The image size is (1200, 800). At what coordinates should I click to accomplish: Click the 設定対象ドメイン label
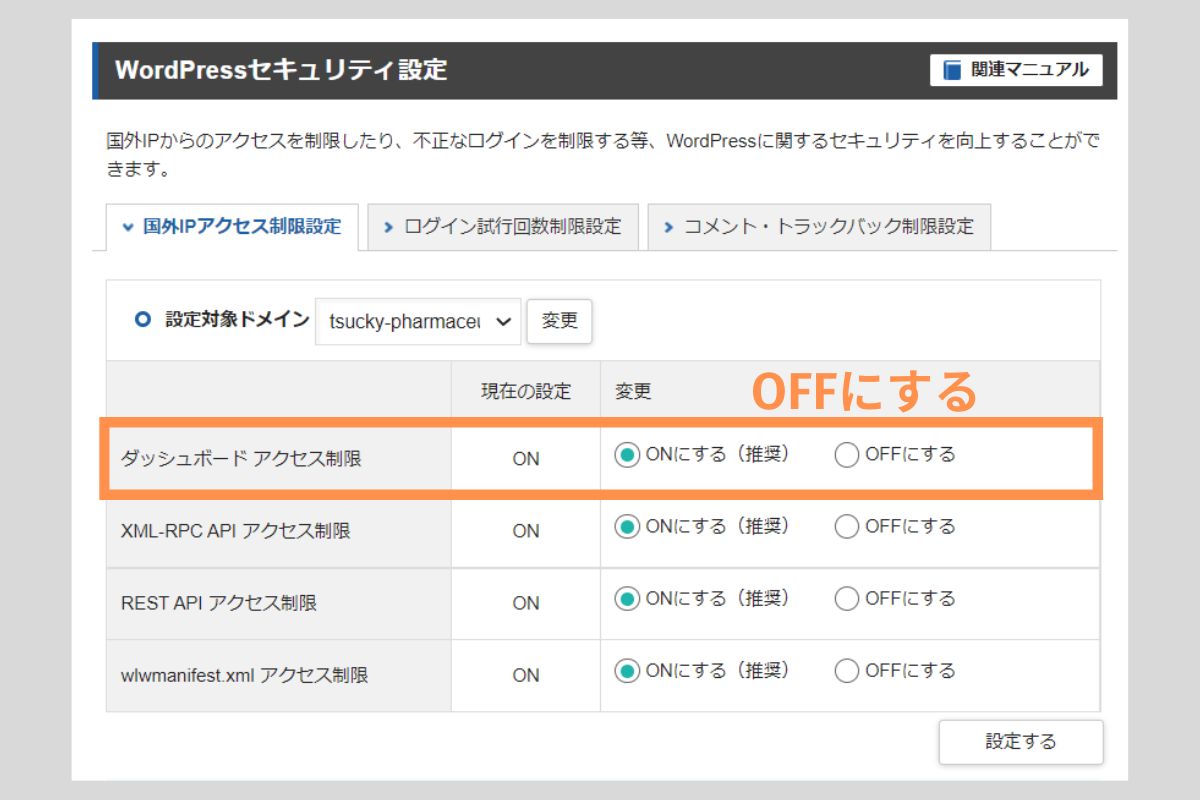[237, 320]
